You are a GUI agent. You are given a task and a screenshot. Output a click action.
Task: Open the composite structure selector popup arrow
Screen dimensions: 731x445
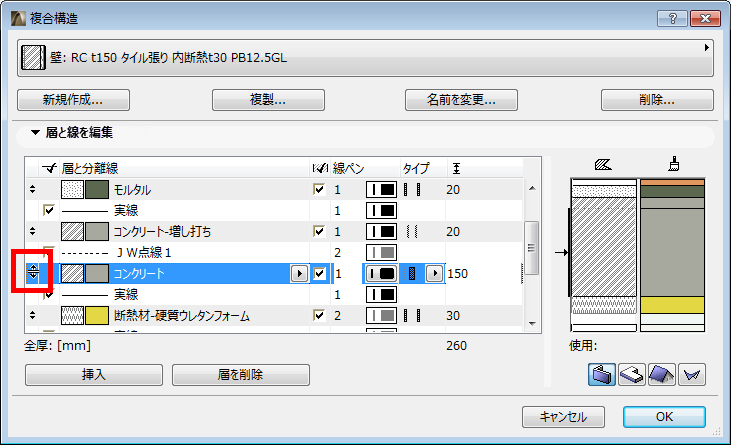tap(707, 48)
